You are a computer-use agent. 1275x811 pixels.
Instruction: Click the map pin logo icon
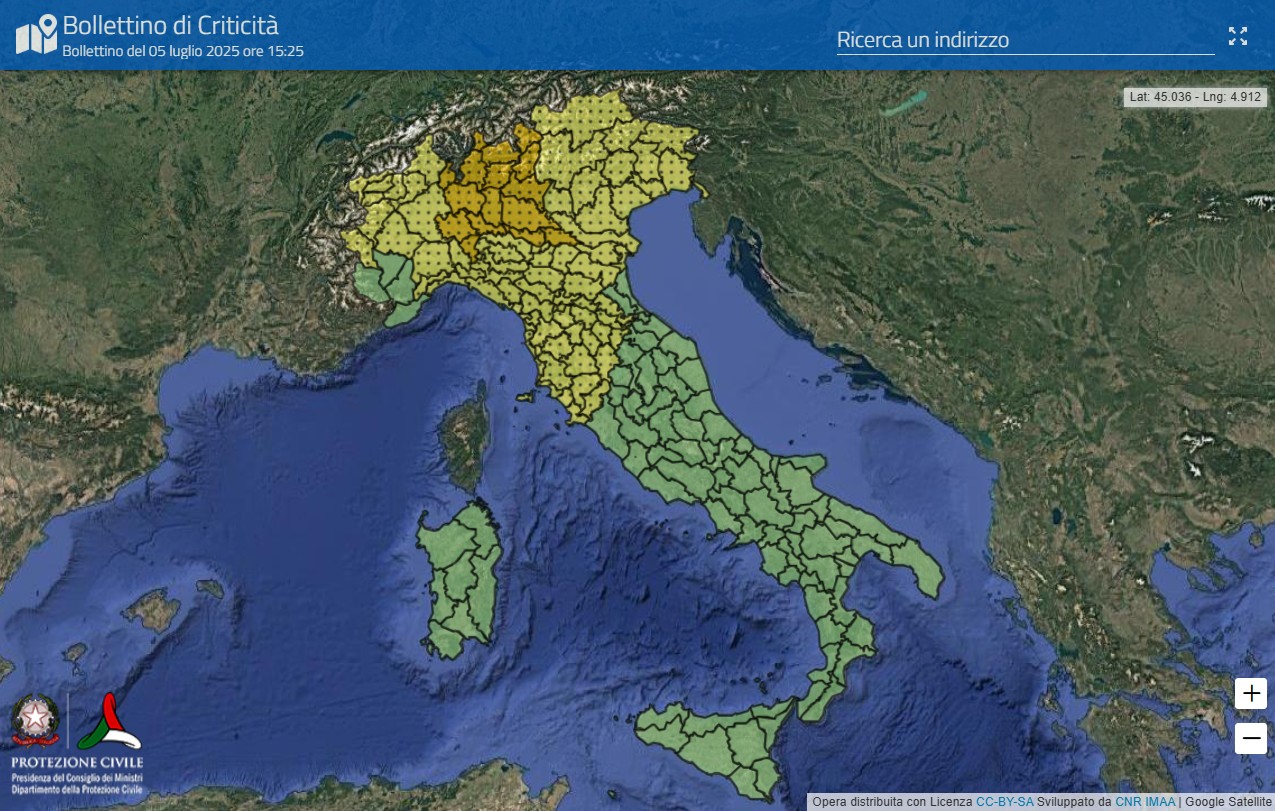(36, 35)
